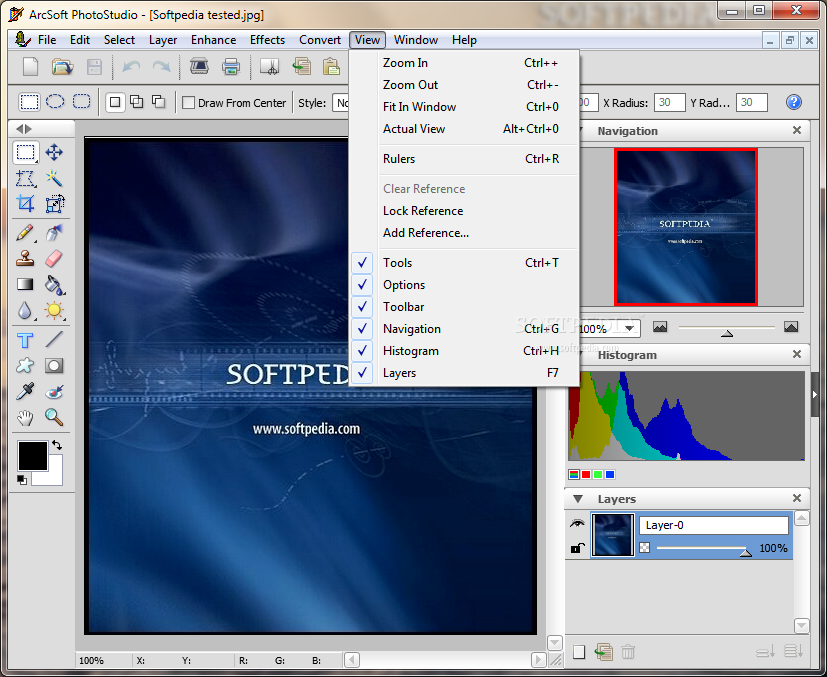Select the Paint Bucket tool
This screenshot has width=827, height=677.
coord(54,285)
